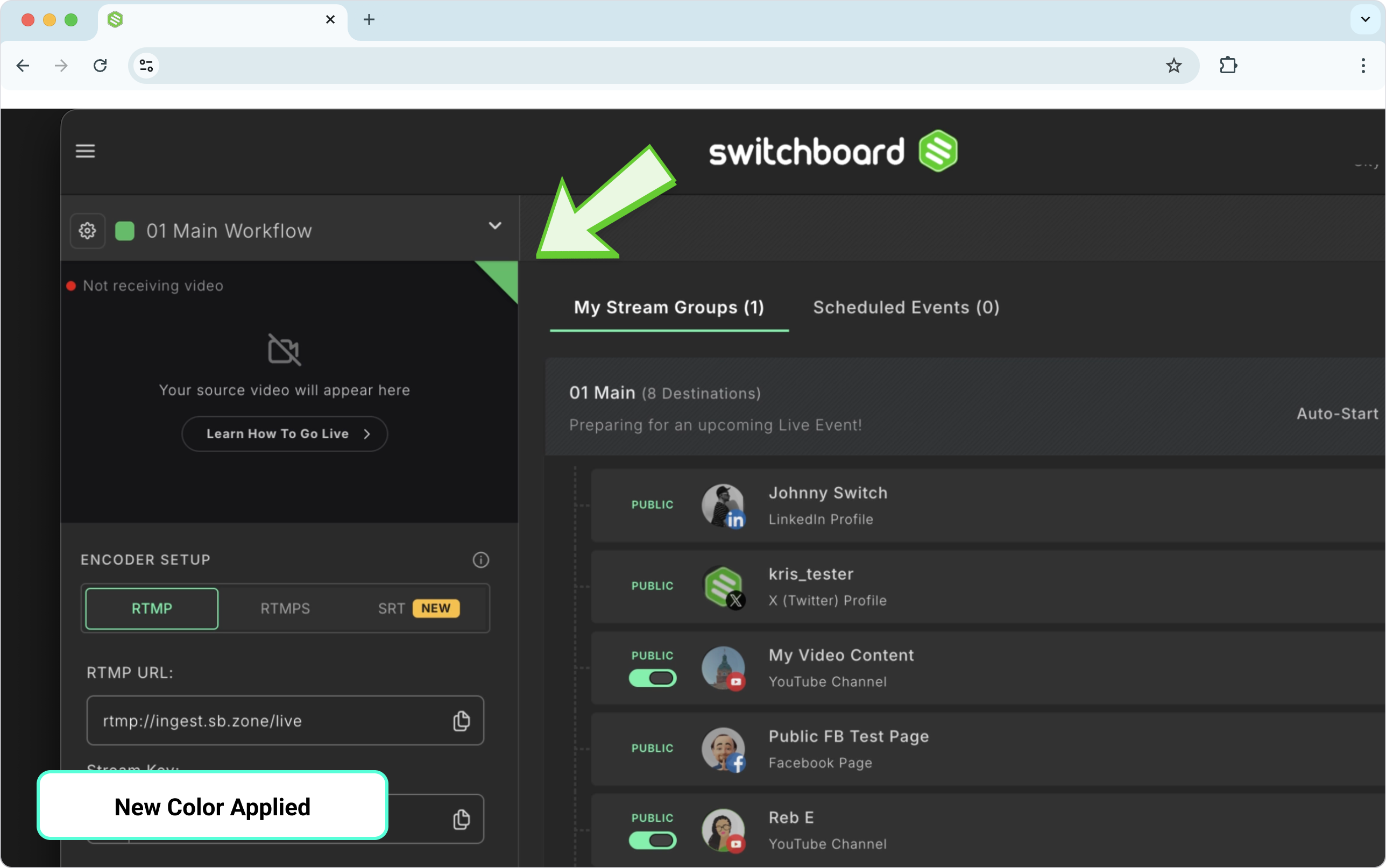Go forward in browser history
The image size is (1386, 868).
coord(61,66)
